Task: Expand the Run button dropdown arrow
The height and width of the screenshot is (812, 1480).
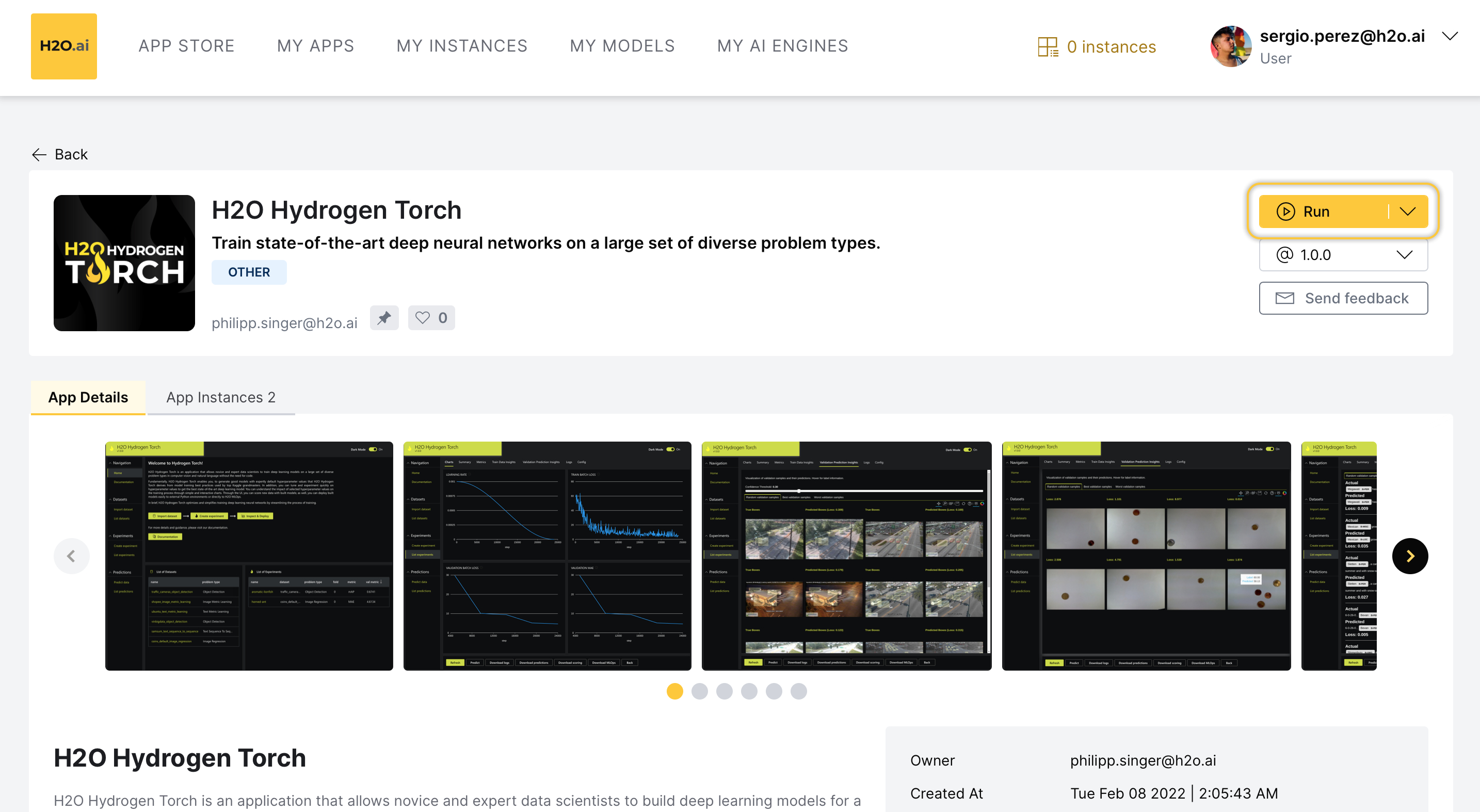Action: [1407, 212]
